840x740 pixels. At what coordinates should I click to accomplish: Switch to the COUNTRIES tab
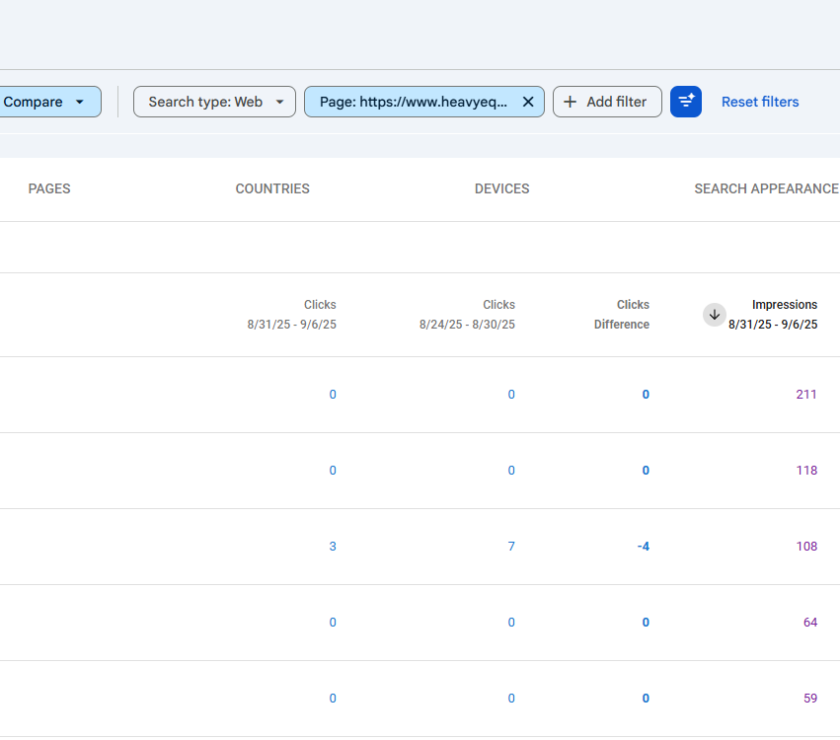click(x=272, y=189)
